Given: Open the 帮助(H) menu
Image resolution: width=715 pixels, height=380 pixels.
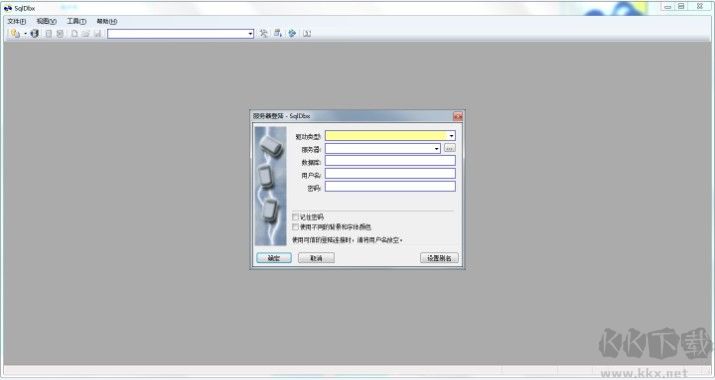Looking at the screenshot, I should (107, 21).
